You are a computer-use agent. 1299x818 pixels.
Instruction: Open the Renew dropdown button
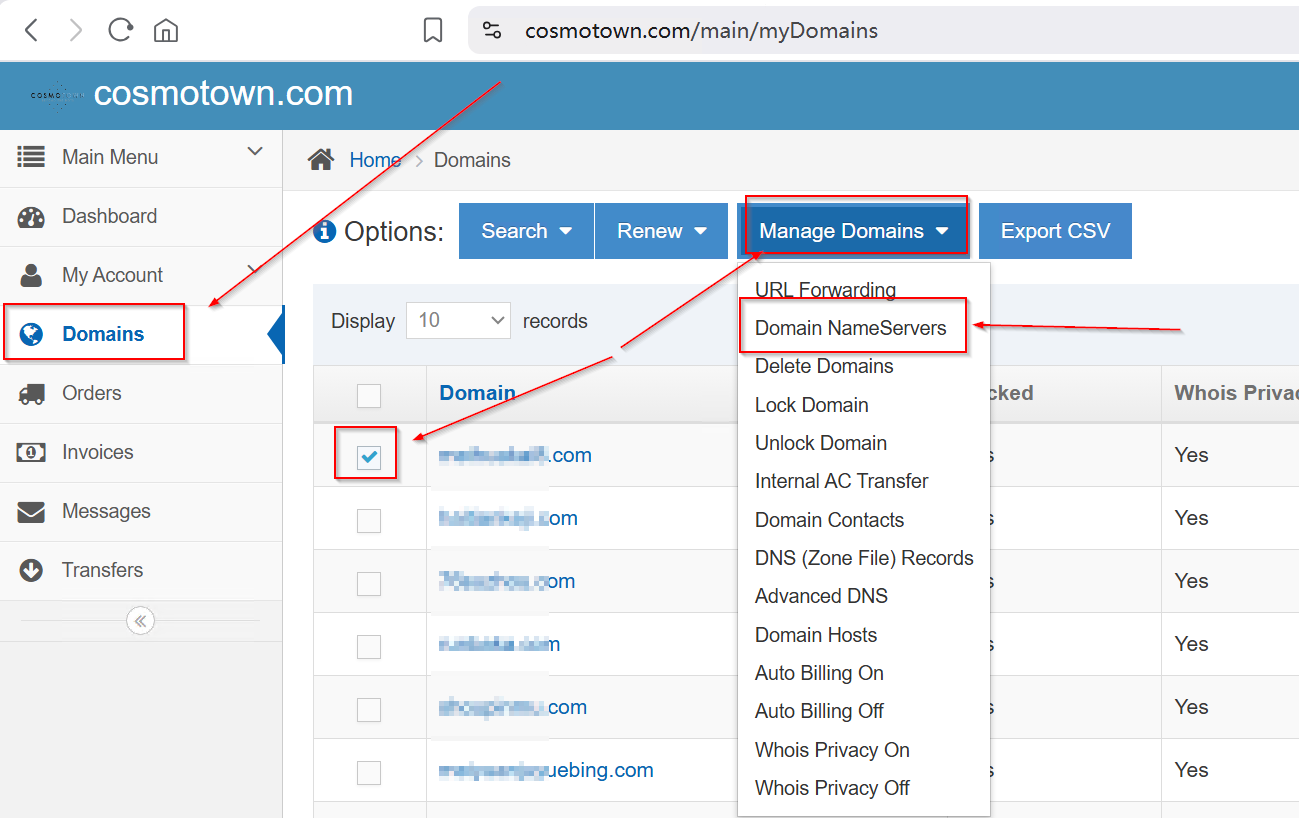[662, 231]
